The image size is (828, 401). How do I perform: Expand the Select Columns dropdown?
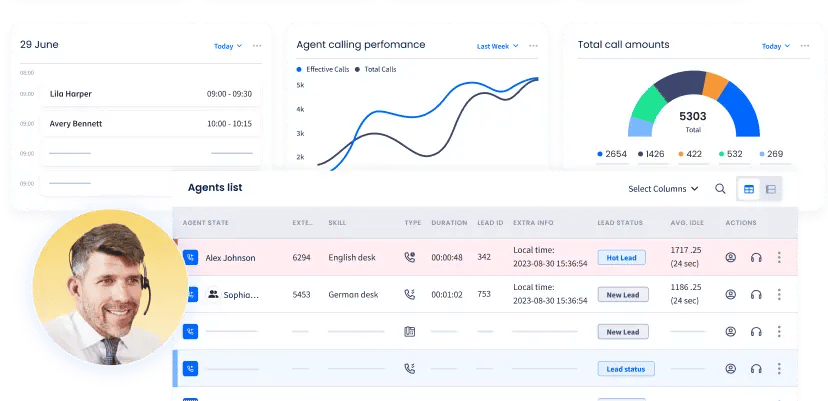[663, 189]
